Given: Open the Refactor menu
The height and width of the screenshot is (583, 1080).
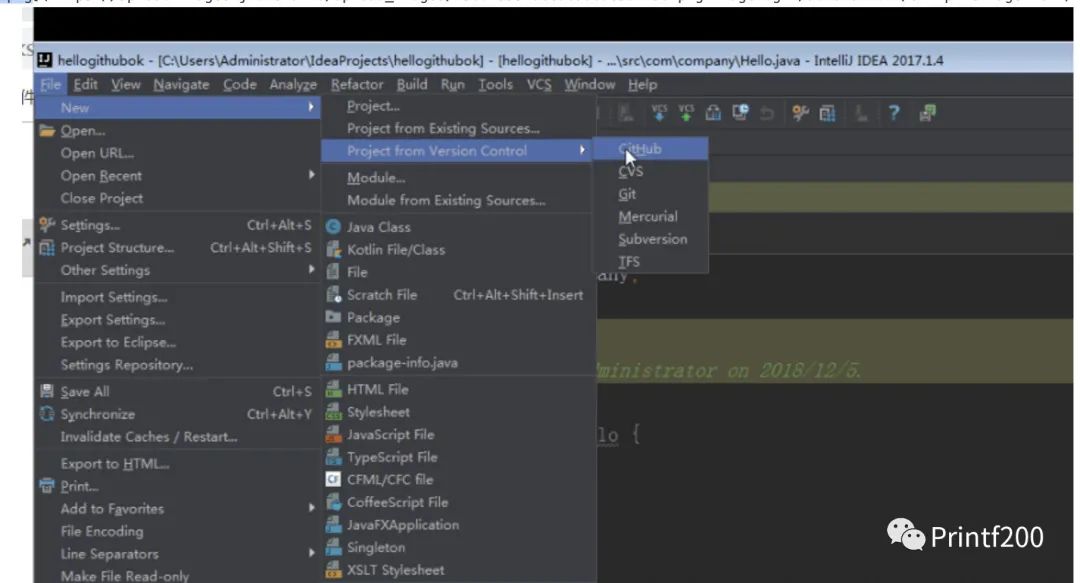Looking at the screenshot, I should (x=357, y=85).
